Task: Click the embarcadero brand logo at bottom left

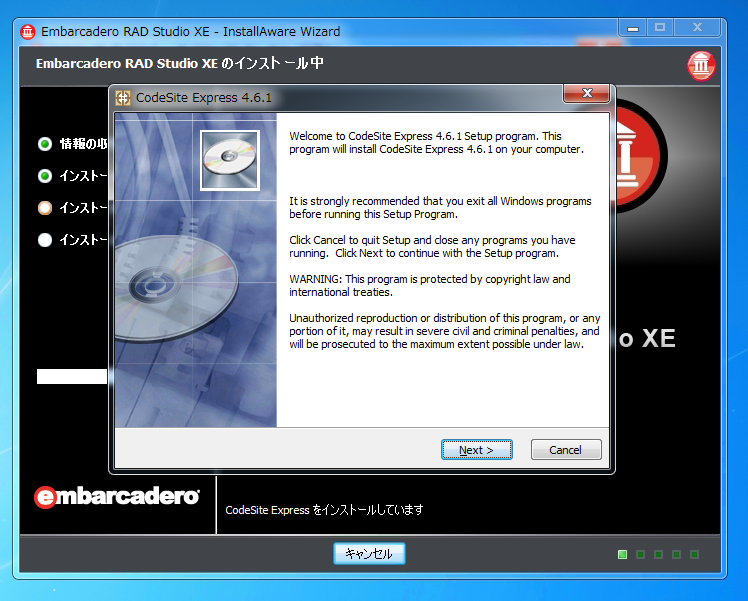Action: (117, 497)
